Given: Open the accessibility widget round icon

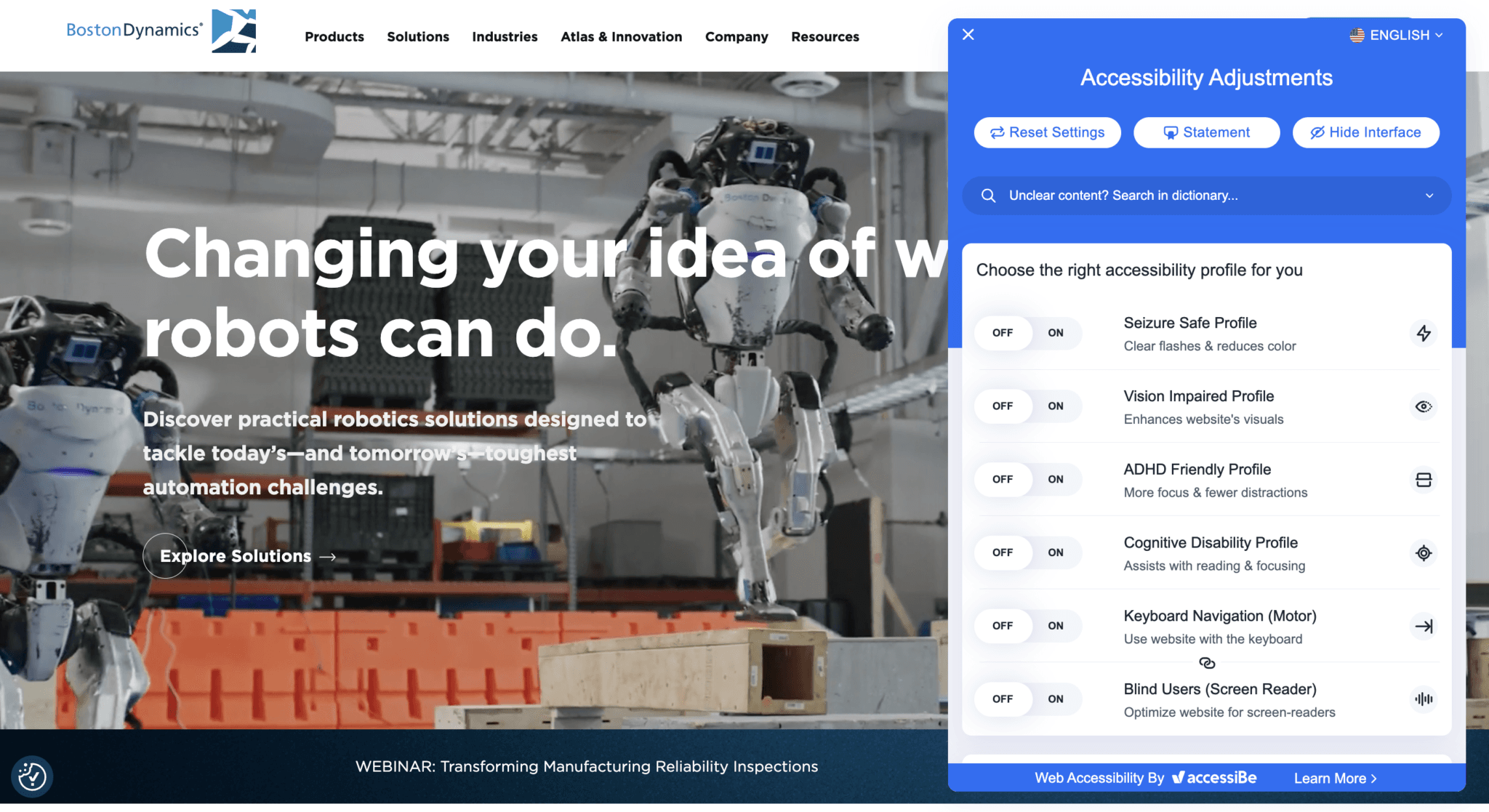Looking at the screenshot, I should tap(32, 776).
